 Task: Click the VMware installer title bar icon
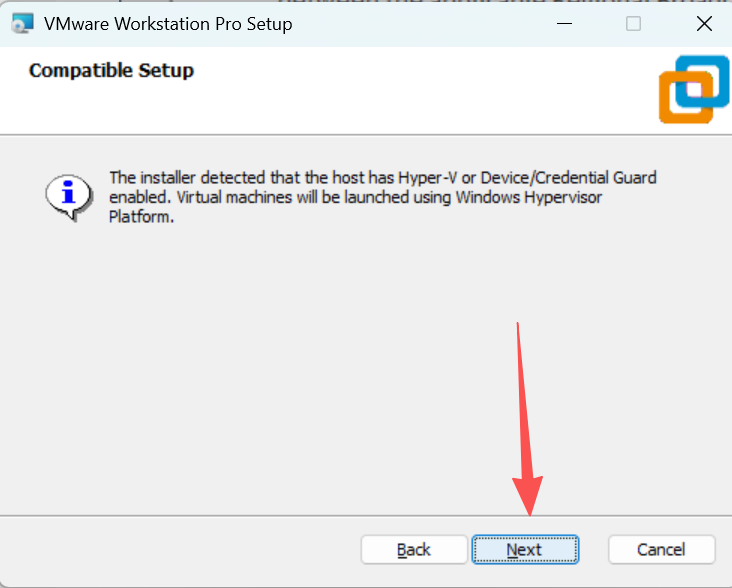[22, 24]
